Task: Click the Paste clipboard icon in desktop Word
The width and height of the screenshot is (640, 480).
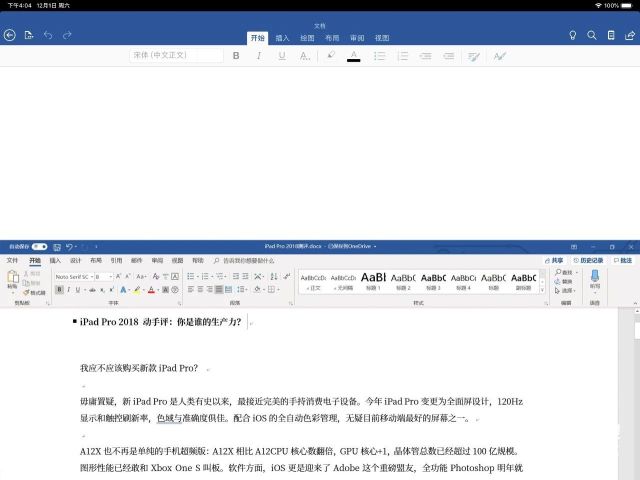Action: tap(13, 277)
